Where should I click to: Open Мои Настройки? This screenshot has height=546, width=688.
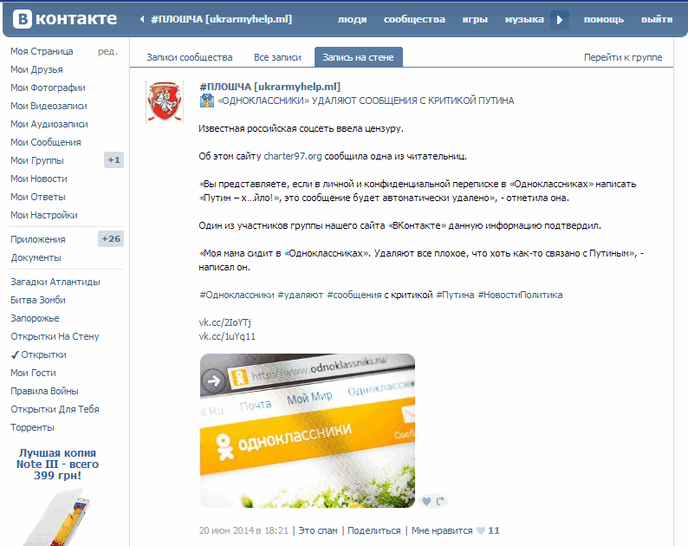click(x=44, y=215)
